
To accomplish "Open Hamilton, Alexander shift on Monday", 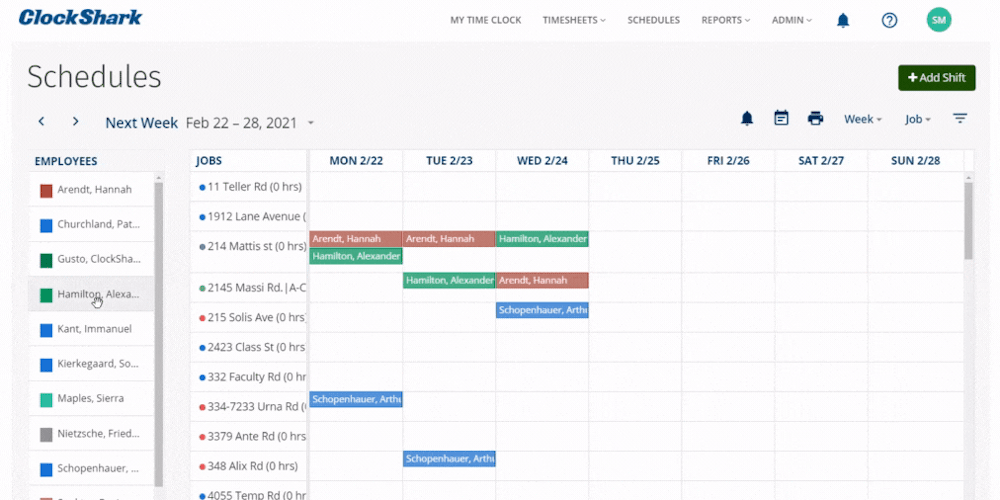I will pos(356,256).
